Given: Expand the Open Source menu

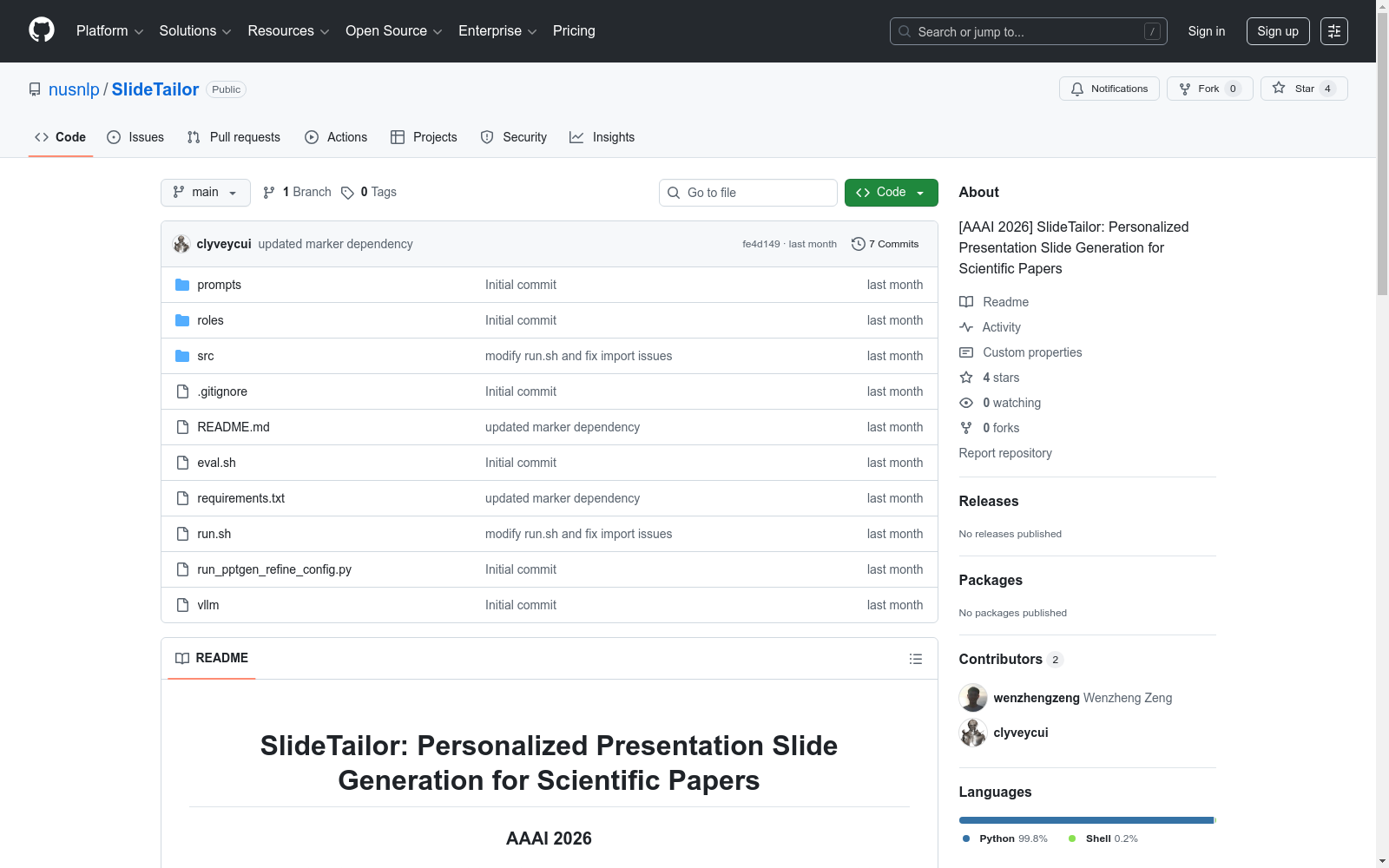Looking at the screenshot, I should (x=394, y=31).
